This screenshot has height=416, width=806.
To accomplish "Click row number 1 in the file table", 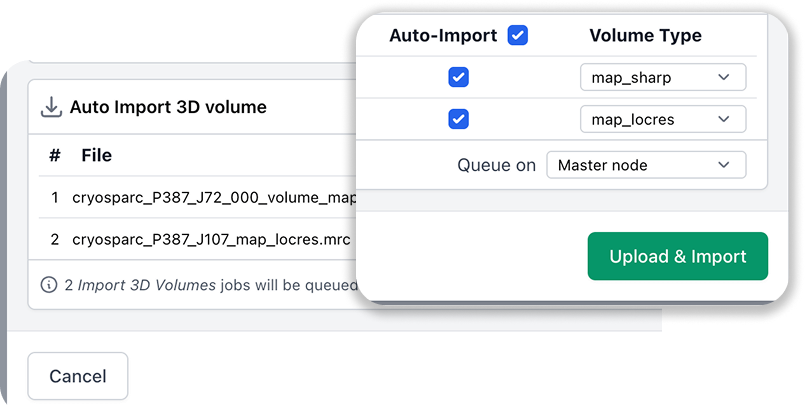I will coord(55,198).
